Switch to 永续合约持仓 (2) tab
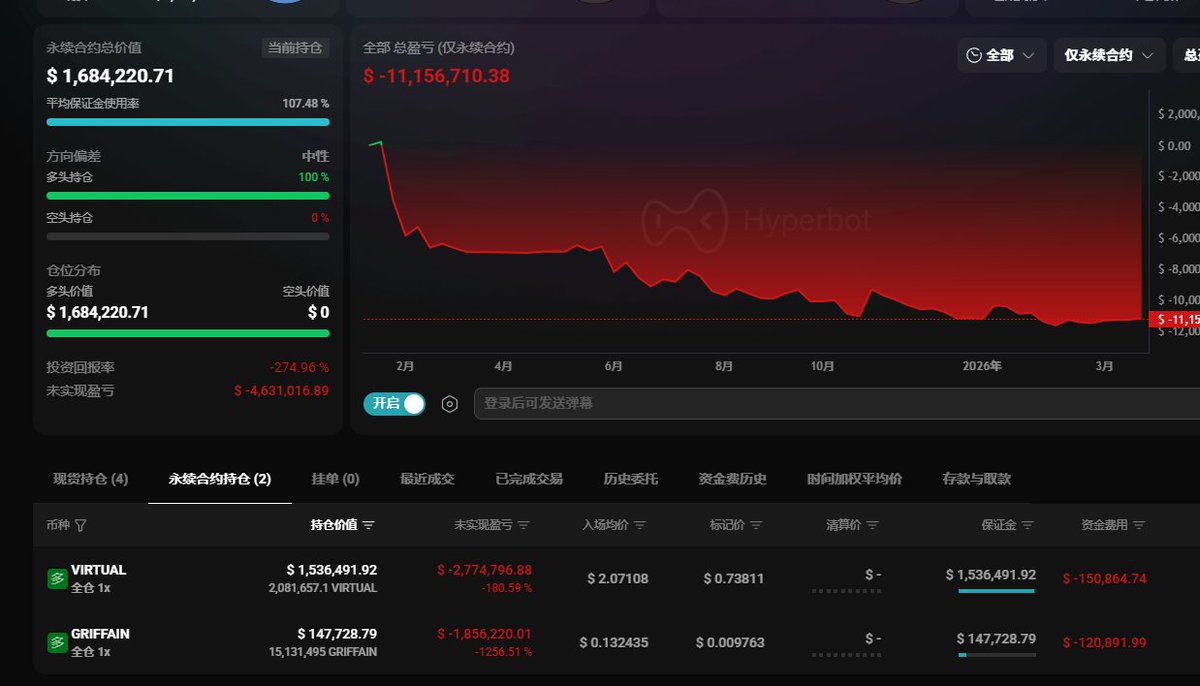The width and height of the screenshot is (1200, 686). [x=220, y=479]
